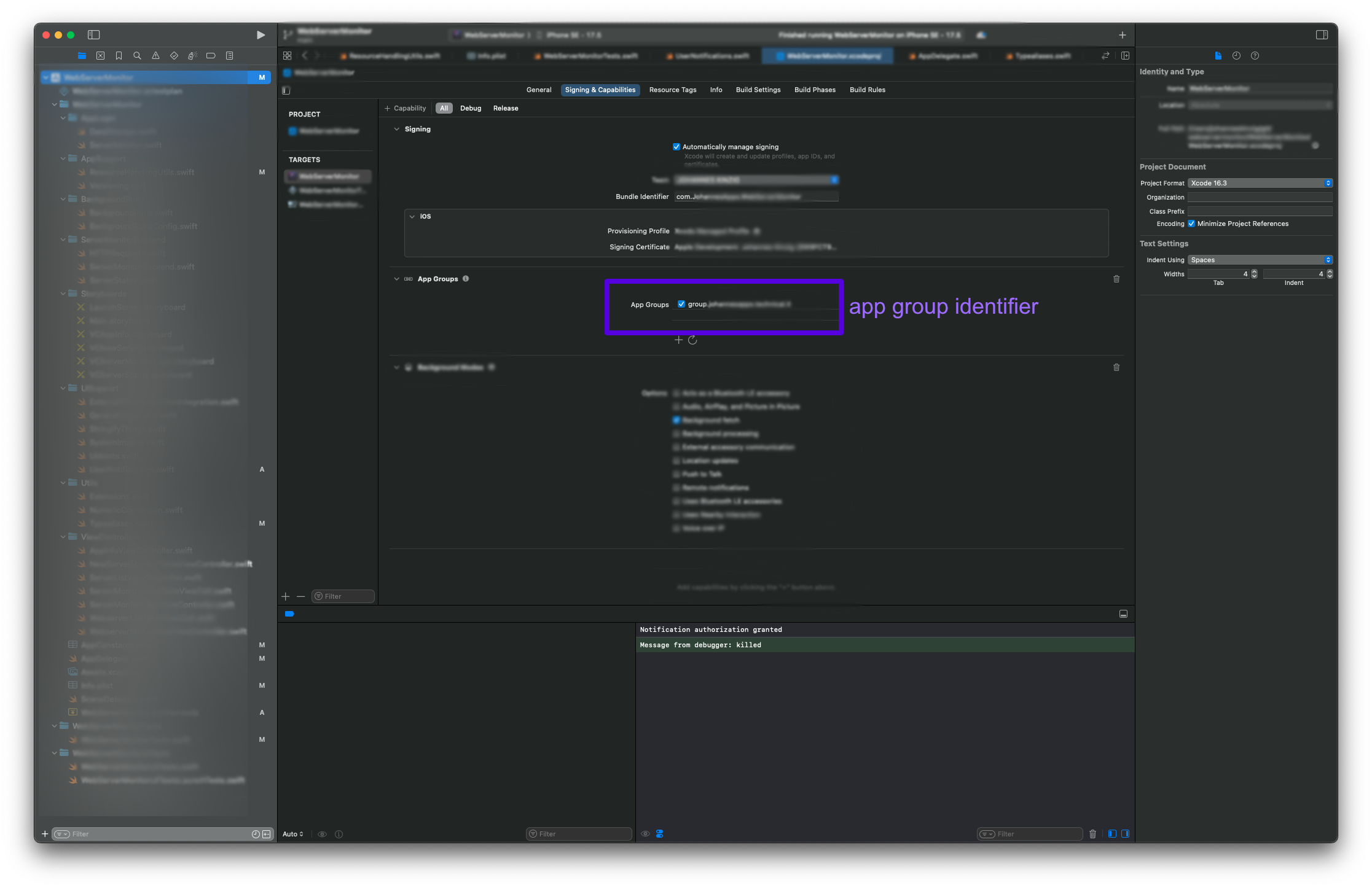Screen dimensions: 1372x888
Task: Toggle the navigator sidebar icon
Action: pyautogui.click(x=94, y=35)
